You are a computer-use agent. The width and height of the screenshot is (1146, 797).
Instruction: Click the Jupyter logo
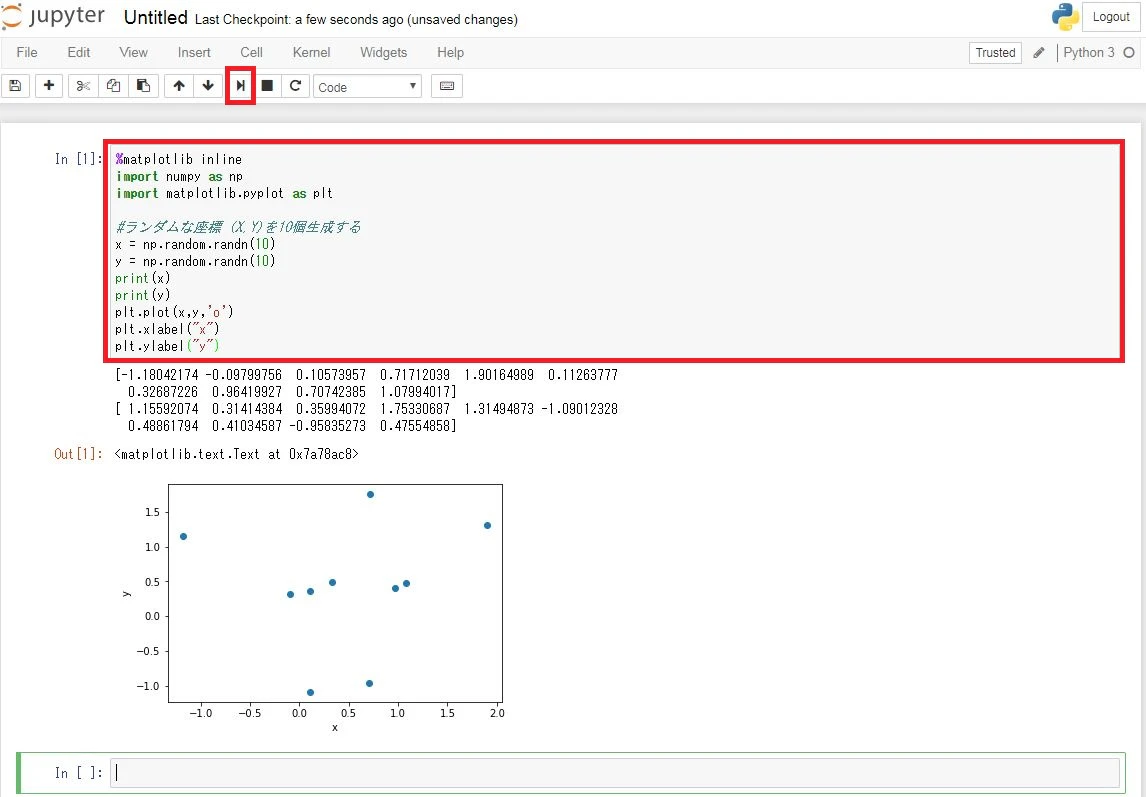coord(53,18)
